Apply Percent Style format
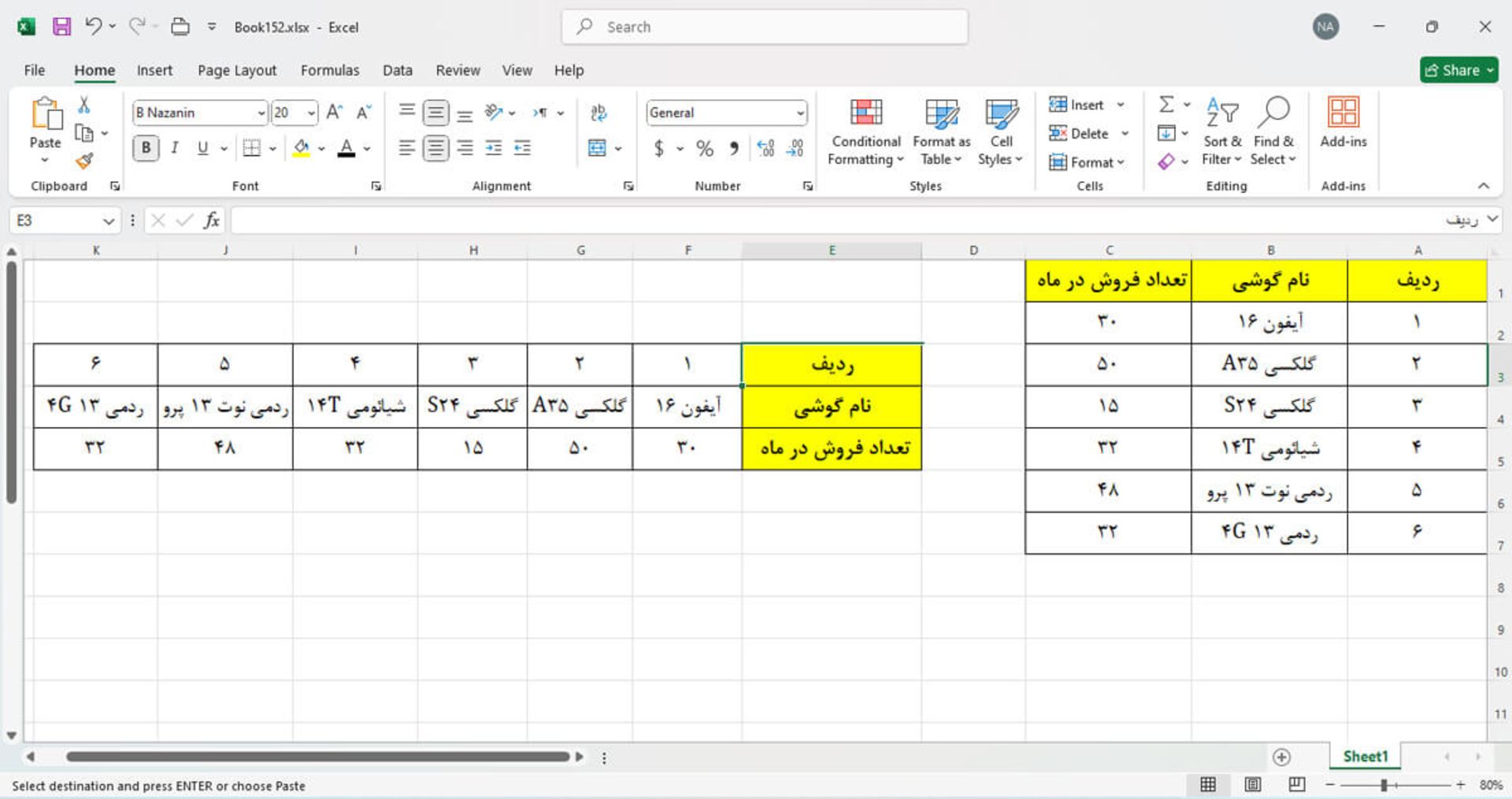Screen dimensions: 1512x799 tap(705, 148)
